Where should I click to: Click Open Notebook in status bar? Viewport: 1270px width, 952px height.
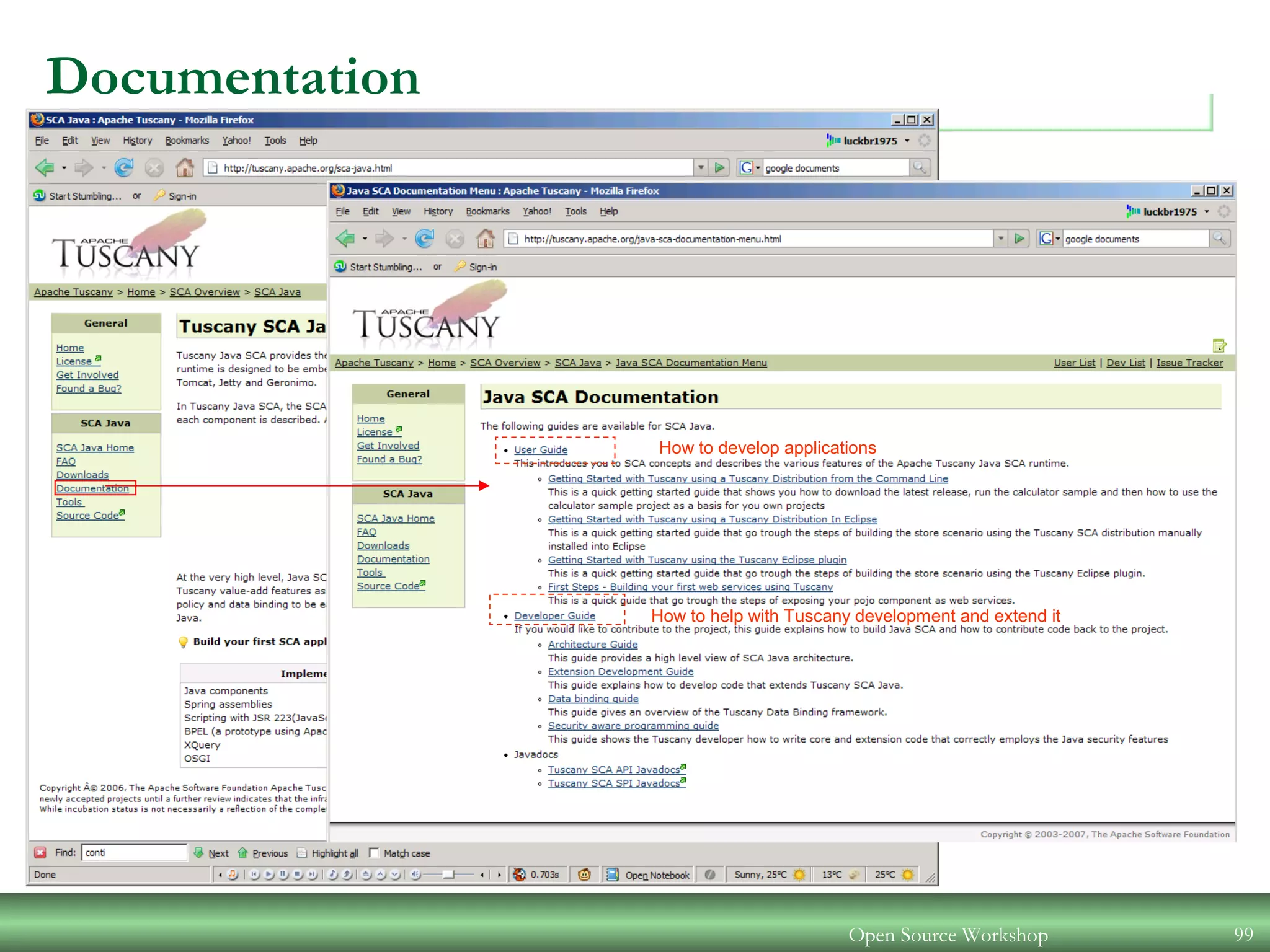648,875
